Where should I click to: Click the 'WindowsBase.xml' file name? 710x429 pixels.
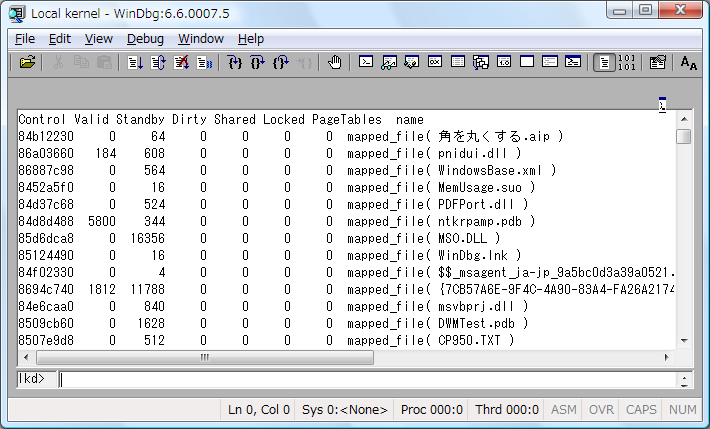pyautogui.click(x=490, y=171)
